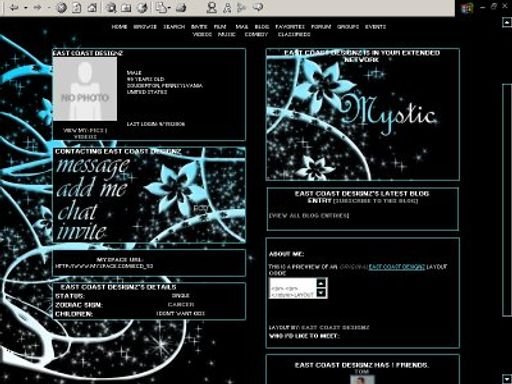The image size is (512, 384).
Task: Click the code box scroll down arrow
Action: pyautogui.click(x=321, y=293)
